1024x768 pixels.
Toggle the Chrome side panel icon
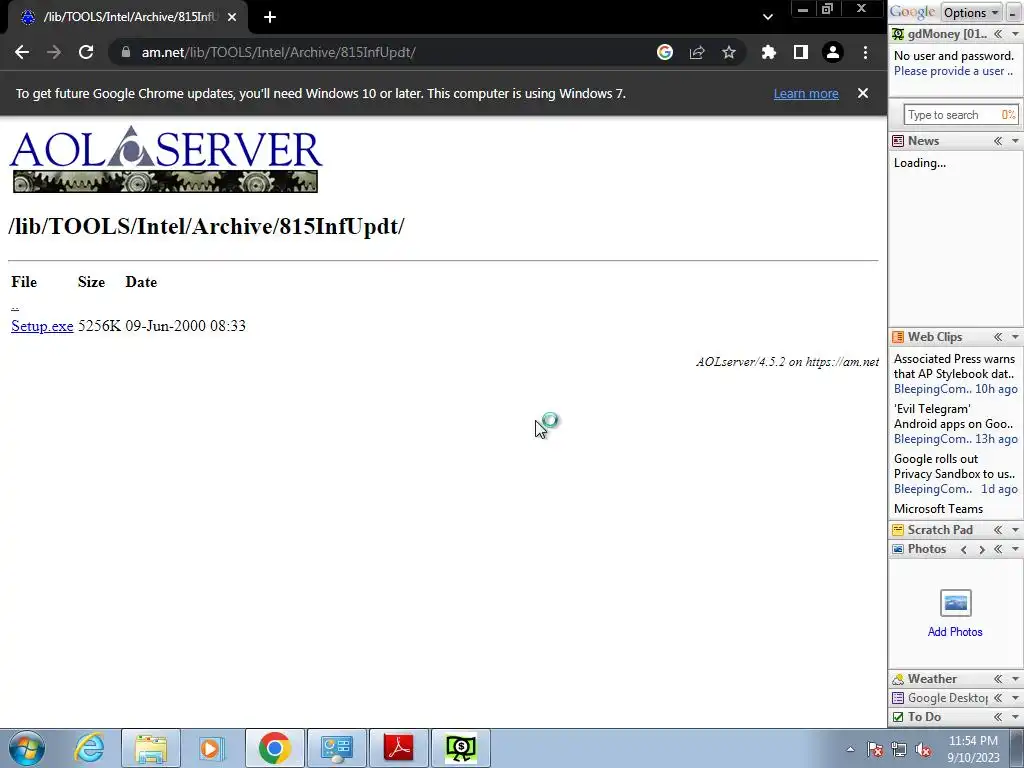pos(801,52)
